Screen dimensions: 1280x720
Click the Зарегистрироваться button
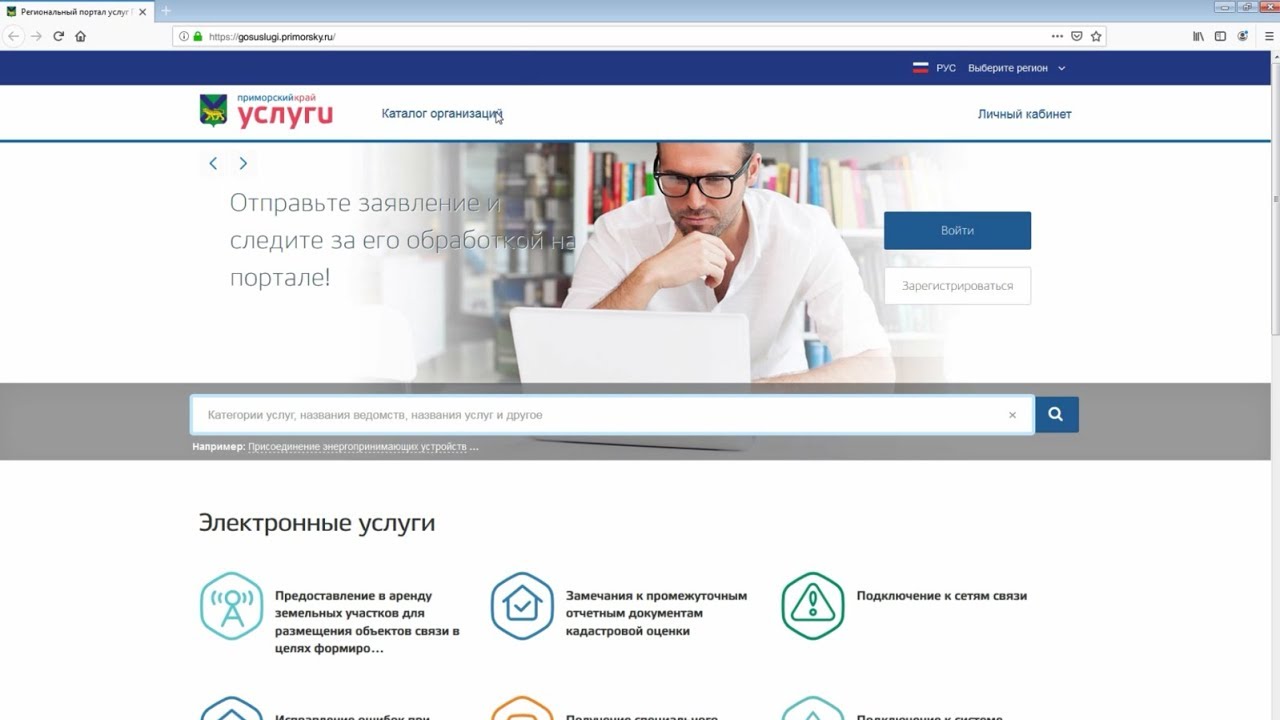point(957,285)
